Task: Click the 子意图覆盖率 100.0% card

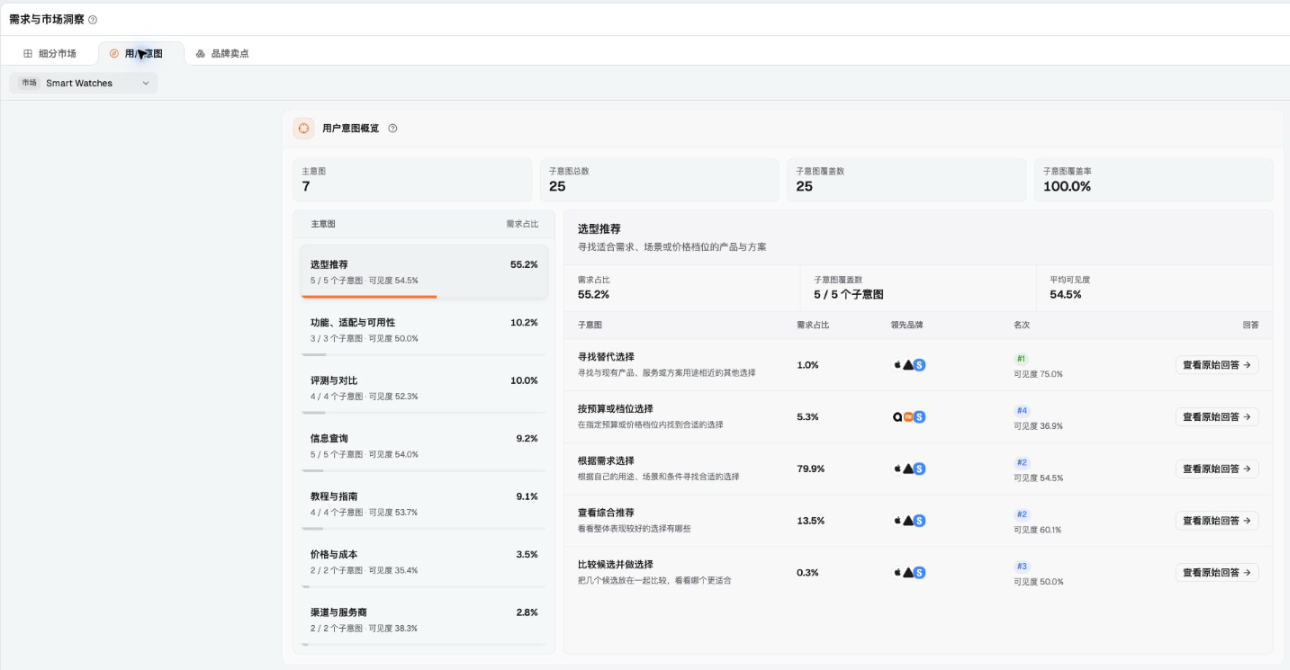Action: click(x=1154, y=180)
